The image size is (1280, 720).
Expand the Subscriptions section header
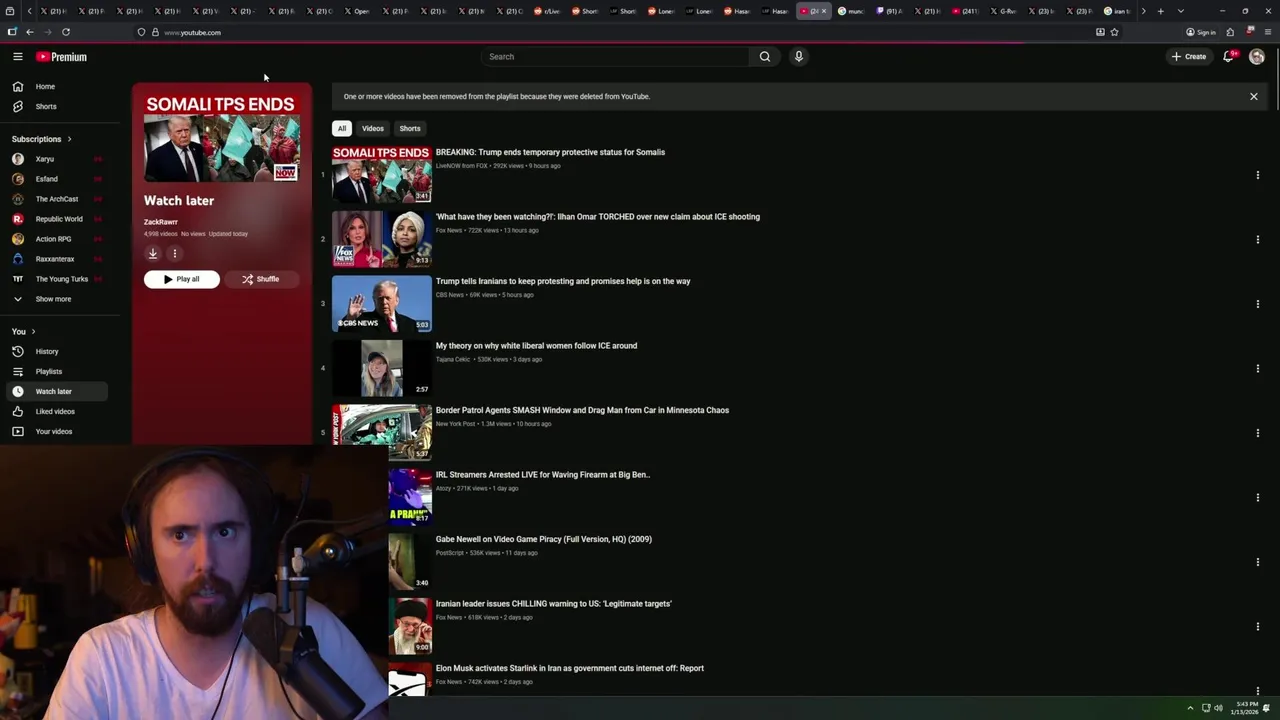[42, 139]
